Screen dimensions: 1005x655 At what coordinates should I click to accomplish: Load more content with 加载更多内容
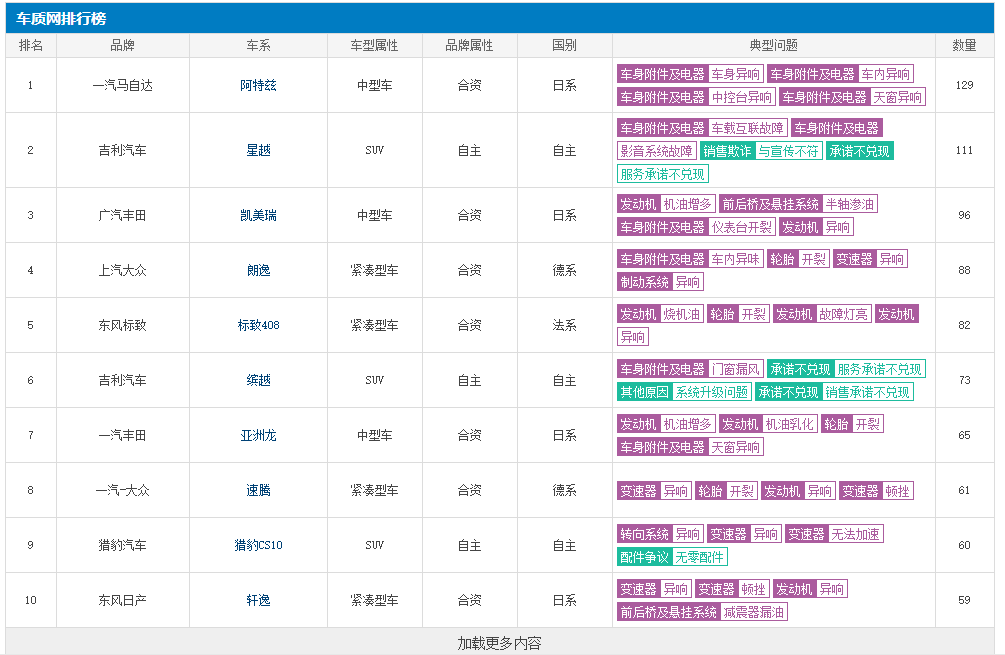pyautogui.click(x=499, y=643)
